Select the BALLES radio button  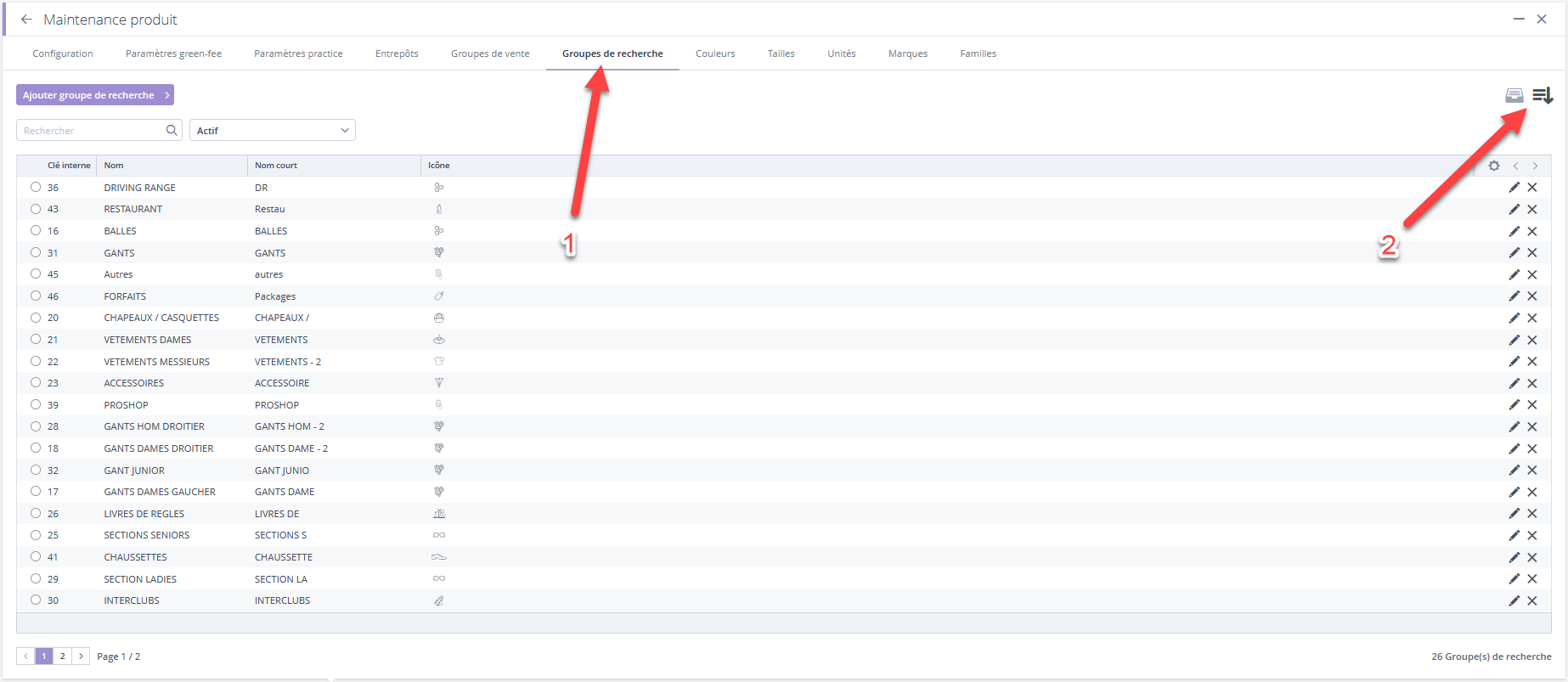click(36, 230)
